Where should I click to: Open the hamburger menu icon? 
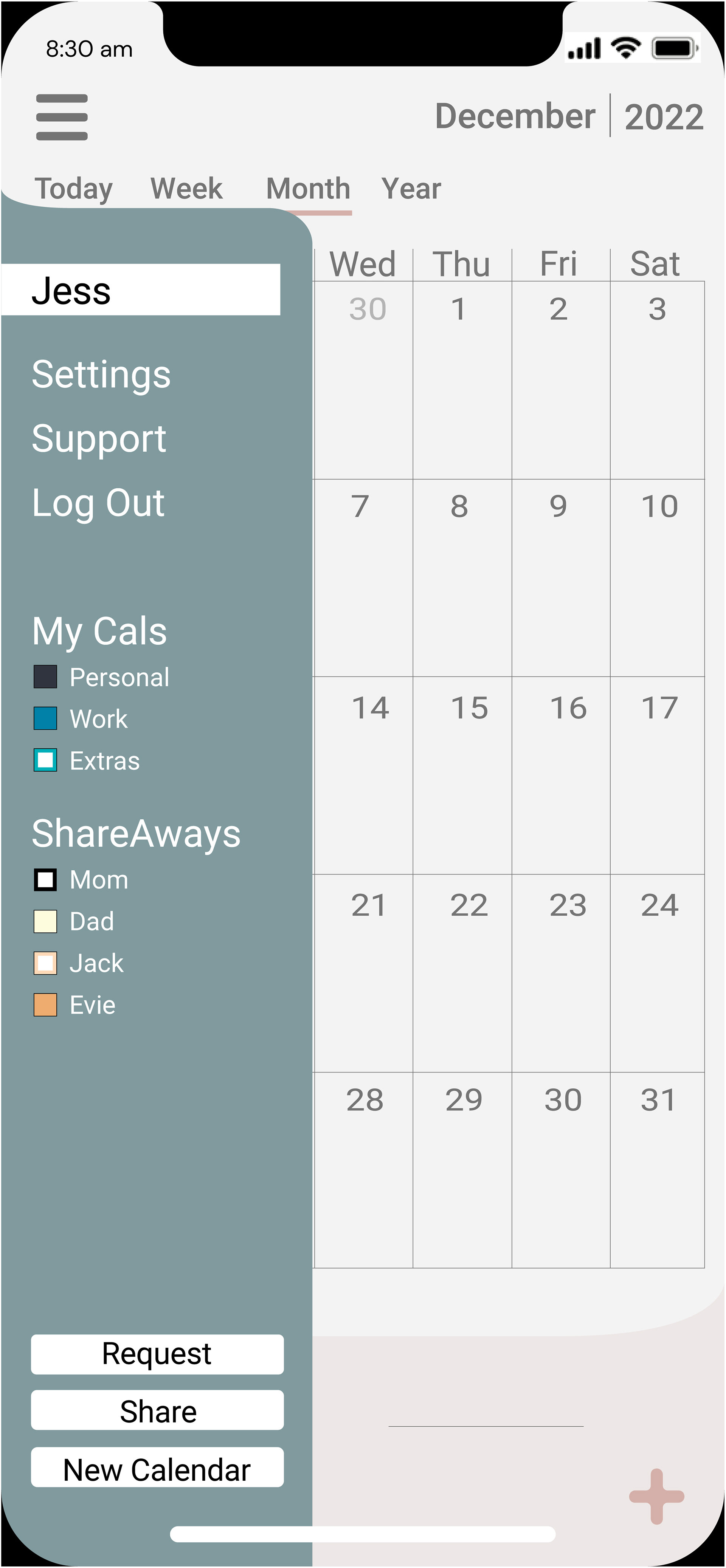pos(62,117)
